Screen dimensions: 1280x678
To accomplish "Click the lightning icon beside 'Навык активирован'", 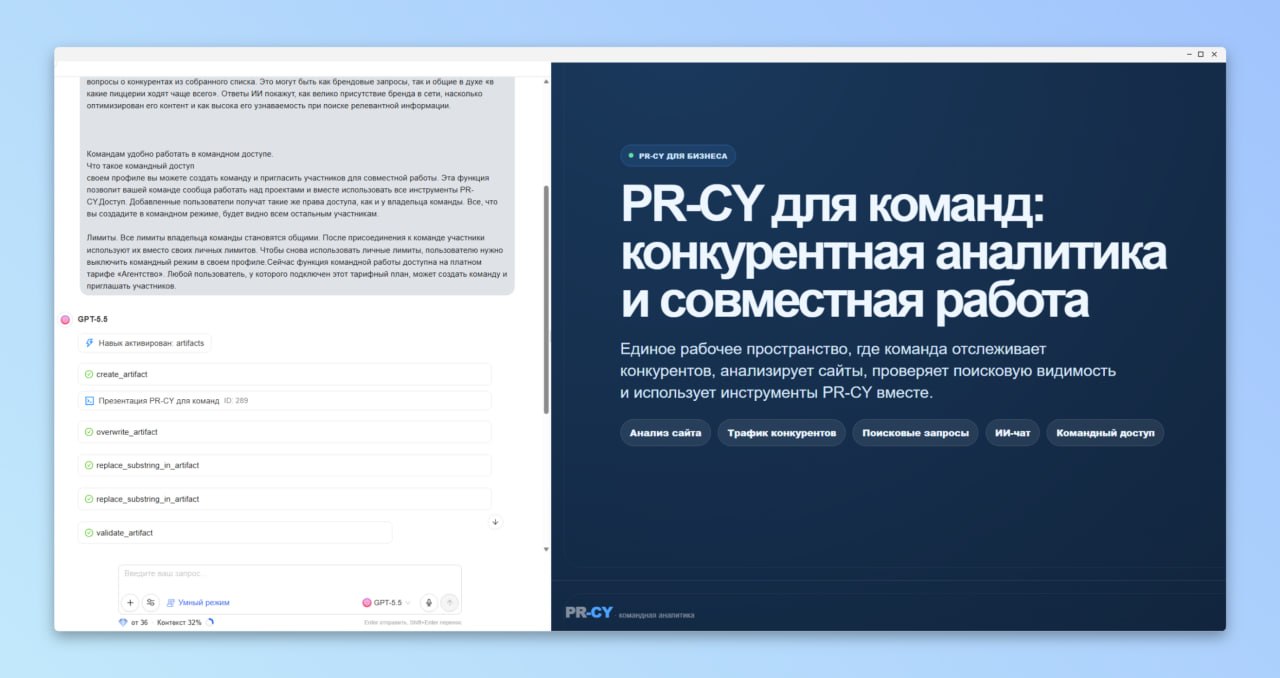I will tap(89, 343).
